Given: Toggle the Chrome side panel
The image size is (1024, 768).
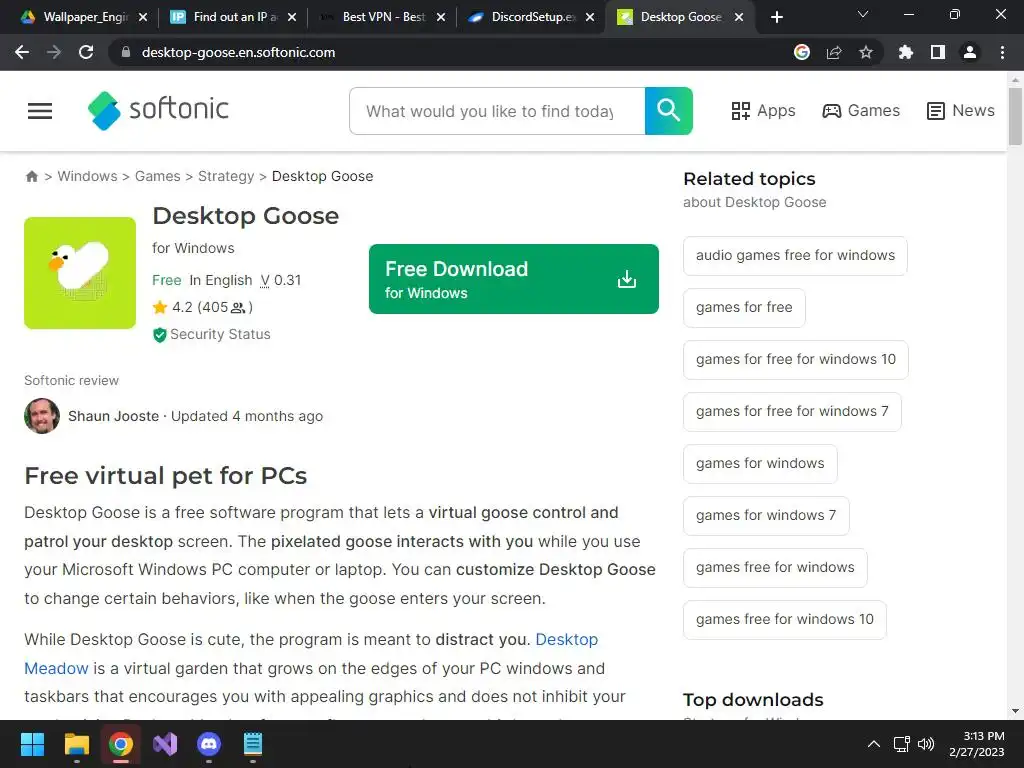Looking at the screenshot, I should (938, 52).
